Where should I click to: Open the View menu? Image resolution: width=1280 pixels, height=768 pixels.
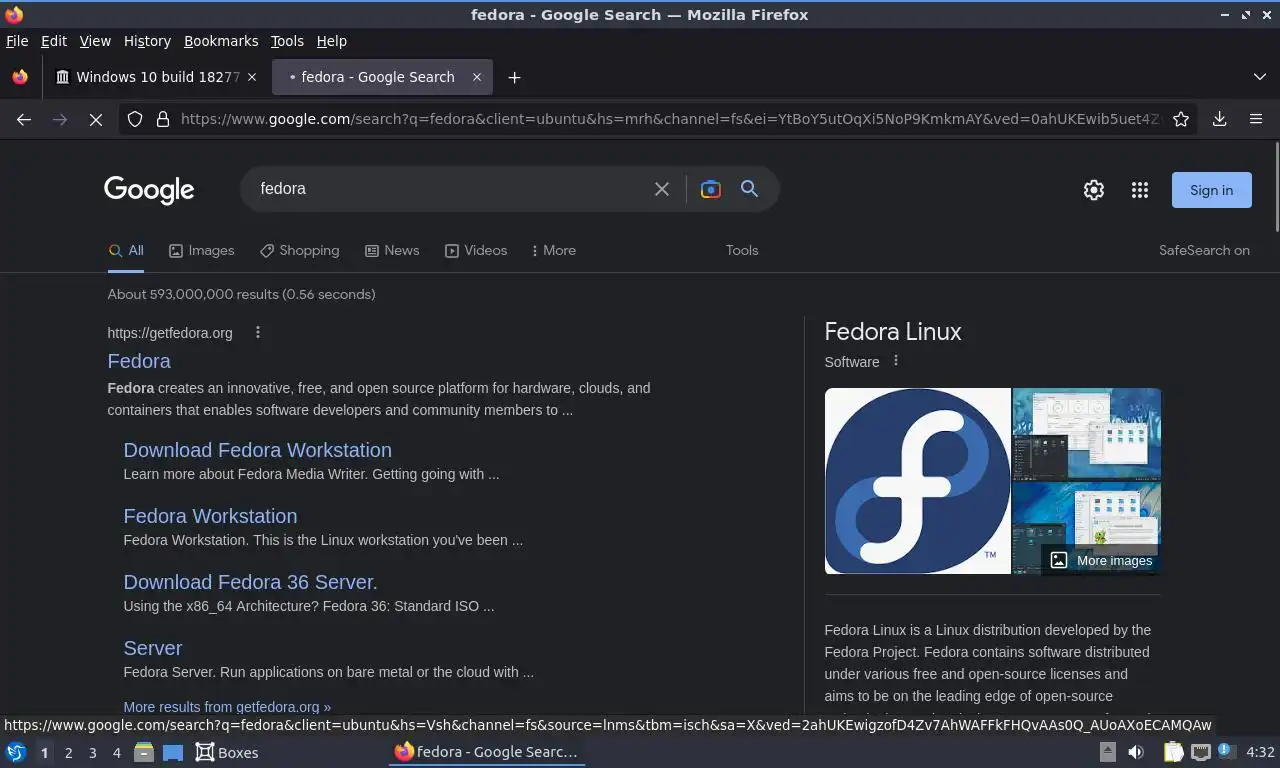(x=95, y=41)
